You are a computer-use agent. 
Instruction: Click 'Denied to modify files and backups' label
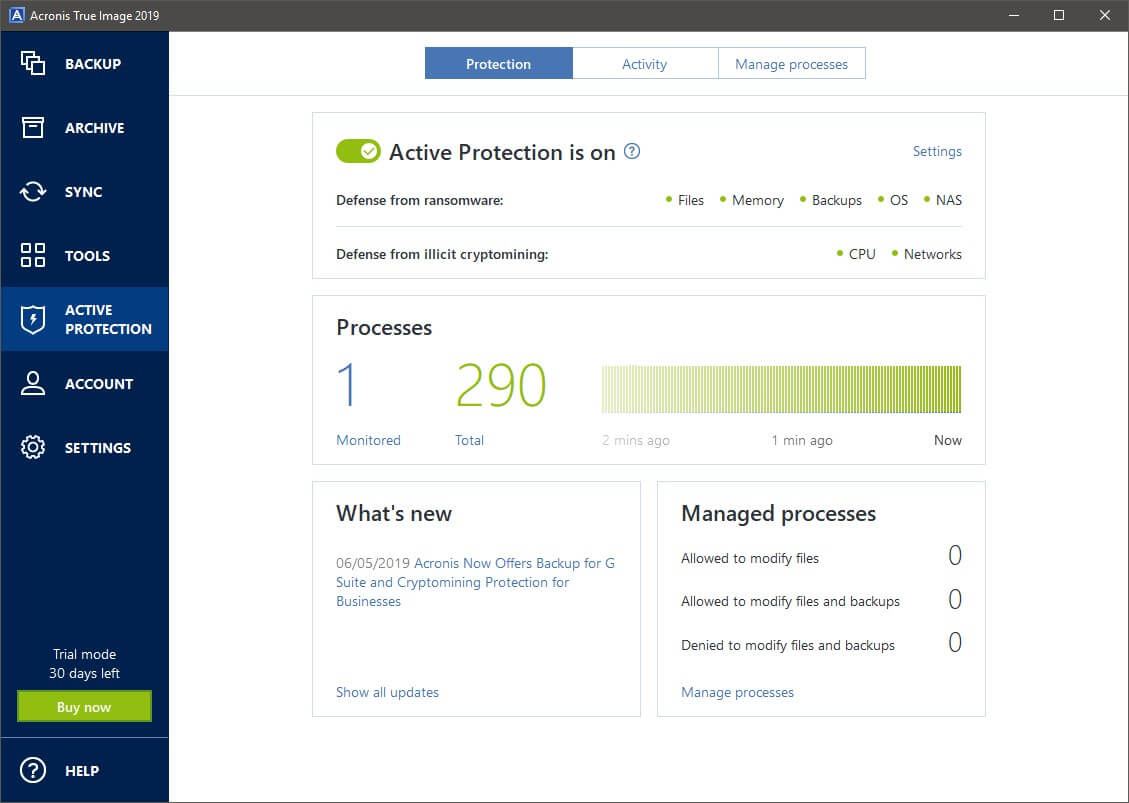click(788, 645)
